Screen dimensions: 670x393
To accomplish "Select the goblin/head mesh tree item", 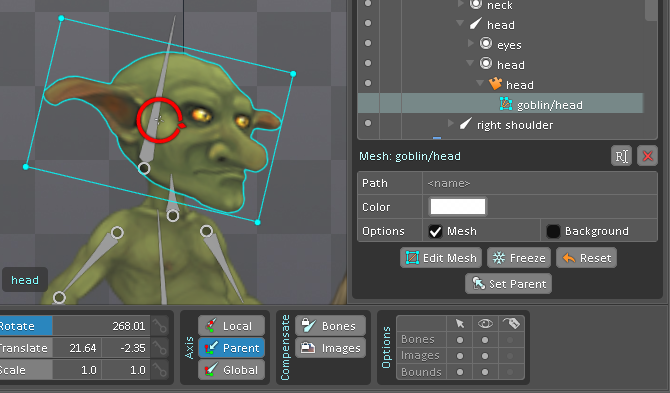I will tap(550, 105).
